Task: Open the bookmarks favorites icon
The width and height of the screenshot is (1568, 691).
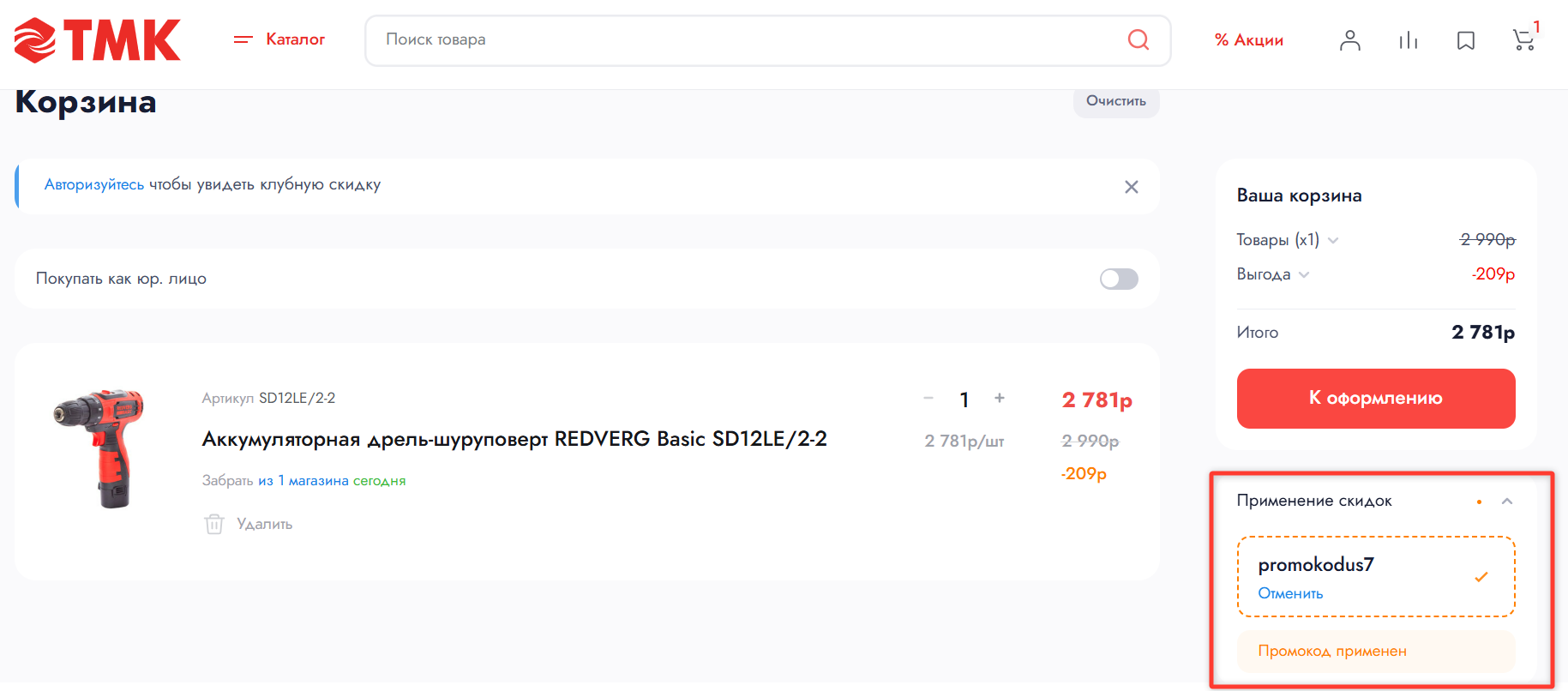Action: [x=1466, y=40]
